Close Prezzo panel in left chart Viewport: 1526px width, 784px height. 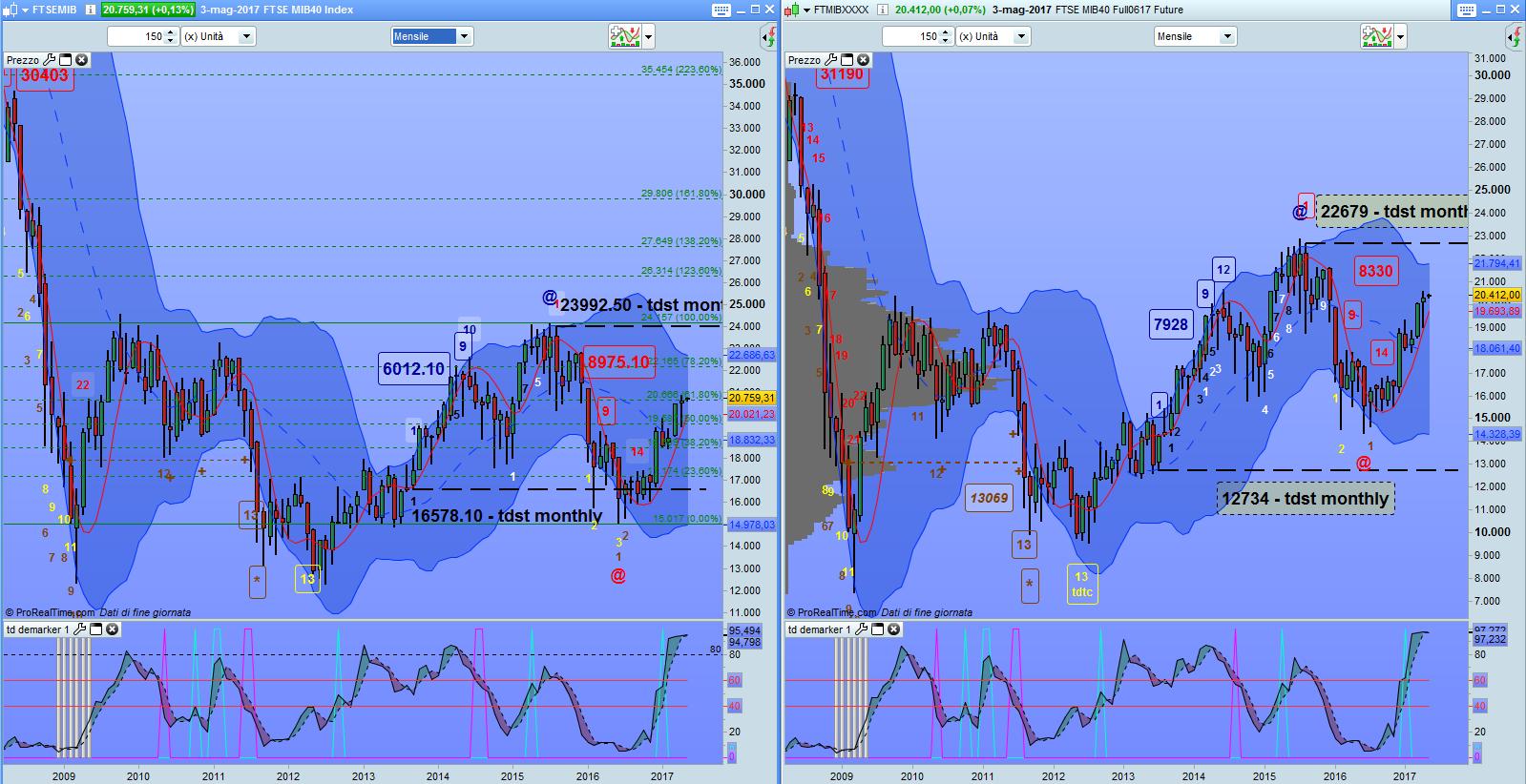(x=82, y=59)
